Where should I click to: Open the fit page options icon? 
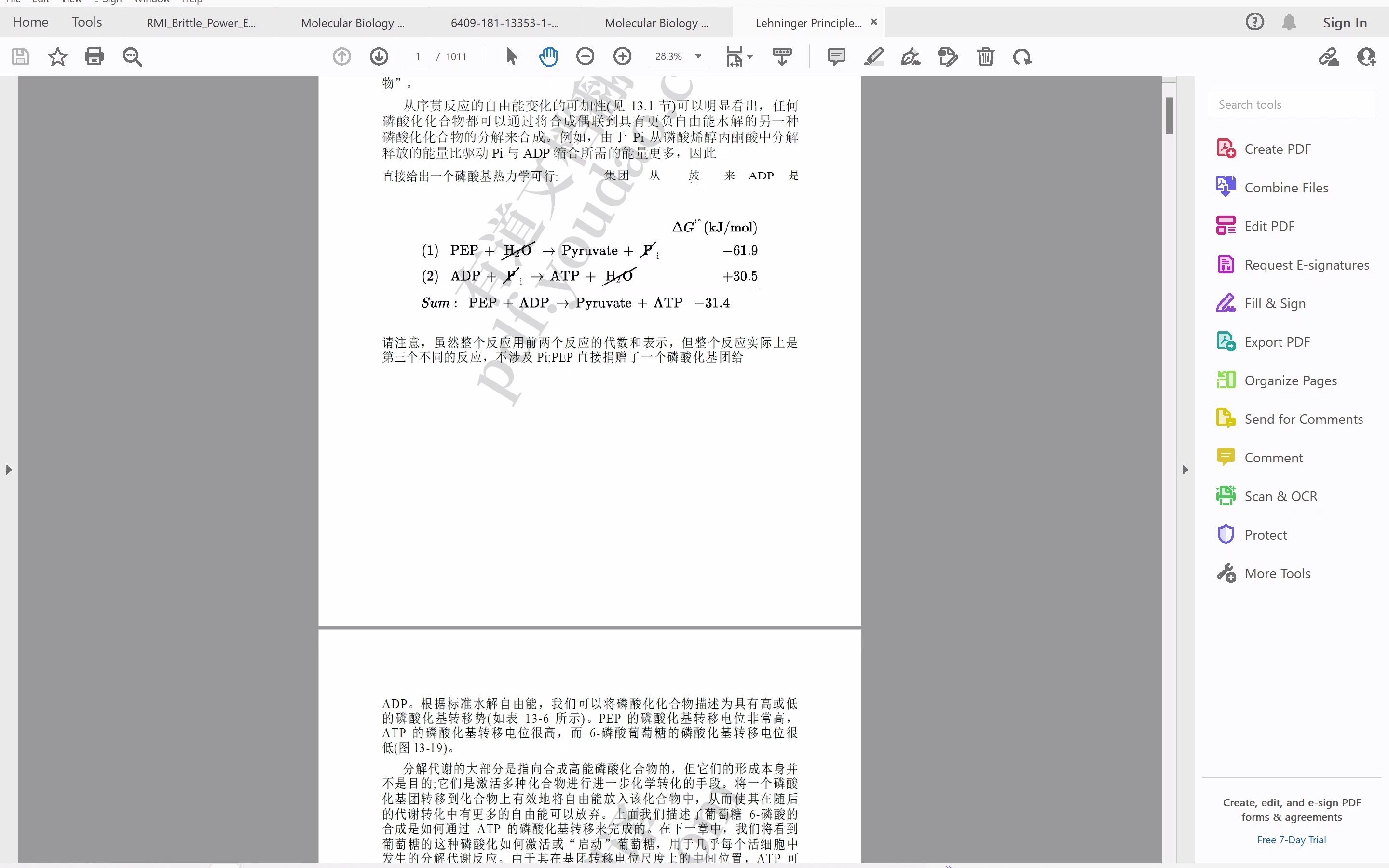click(734, 56)
